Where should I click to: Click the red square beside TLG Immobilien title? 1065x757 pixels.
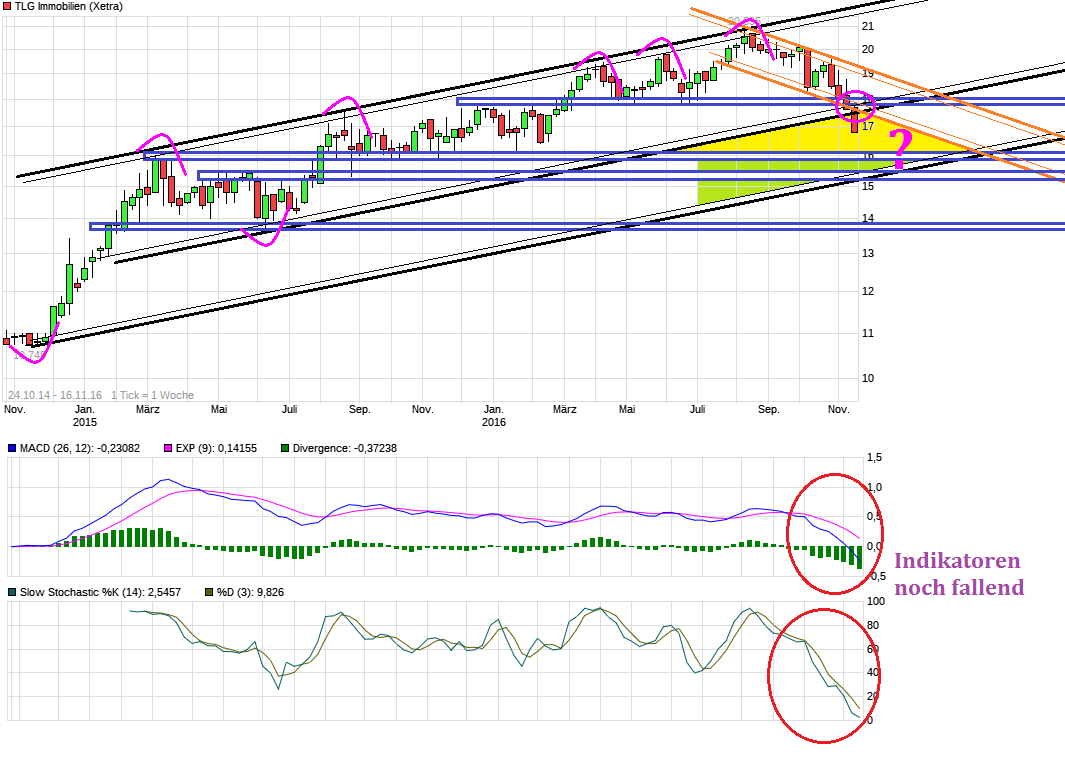click(x=7, y=7)
